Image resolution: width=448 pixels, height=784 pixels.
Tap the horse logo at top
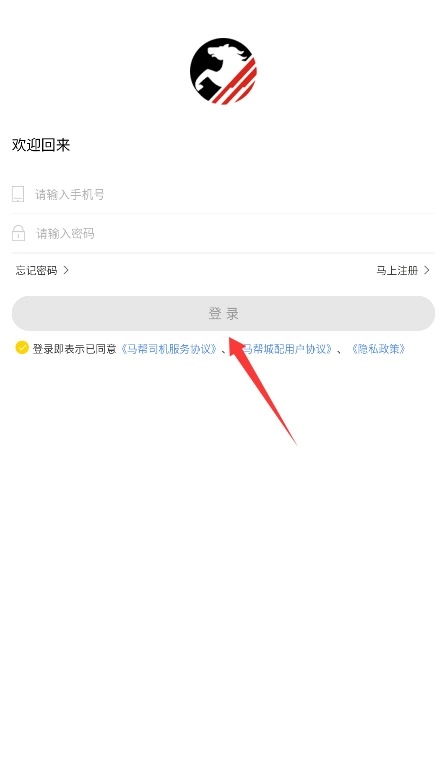click(x=223, y=71)
